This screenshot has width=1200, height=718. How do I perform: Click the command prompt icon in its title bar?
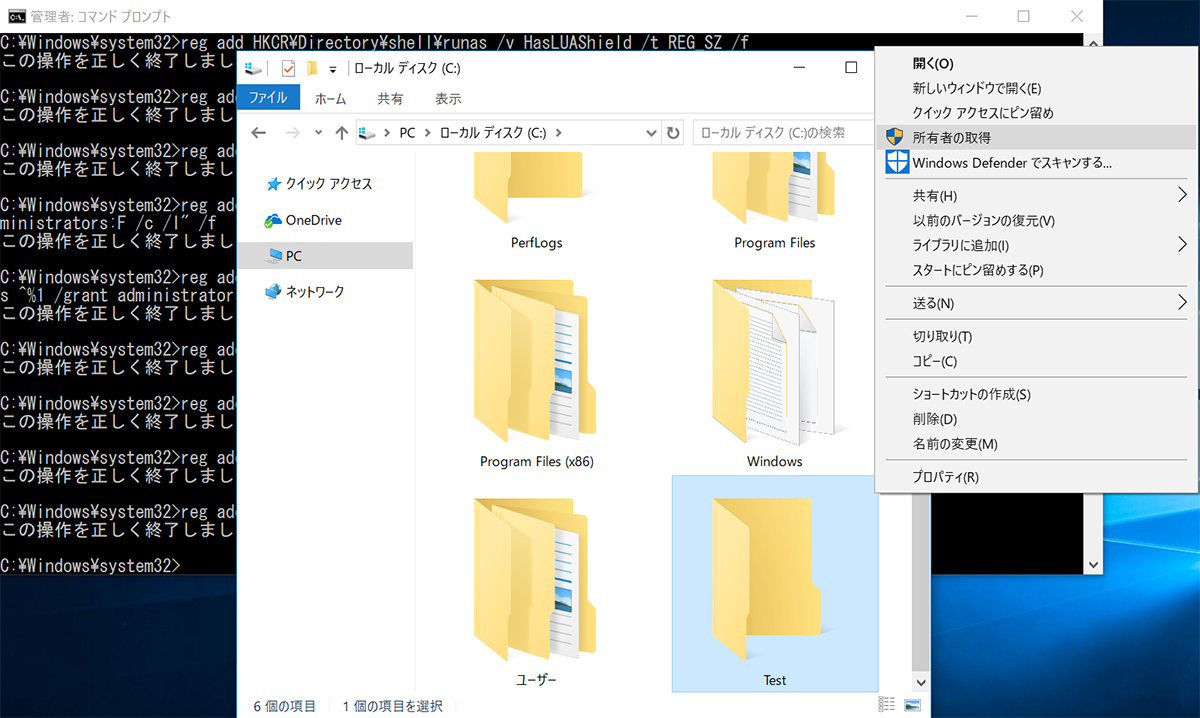pos(18,15)
